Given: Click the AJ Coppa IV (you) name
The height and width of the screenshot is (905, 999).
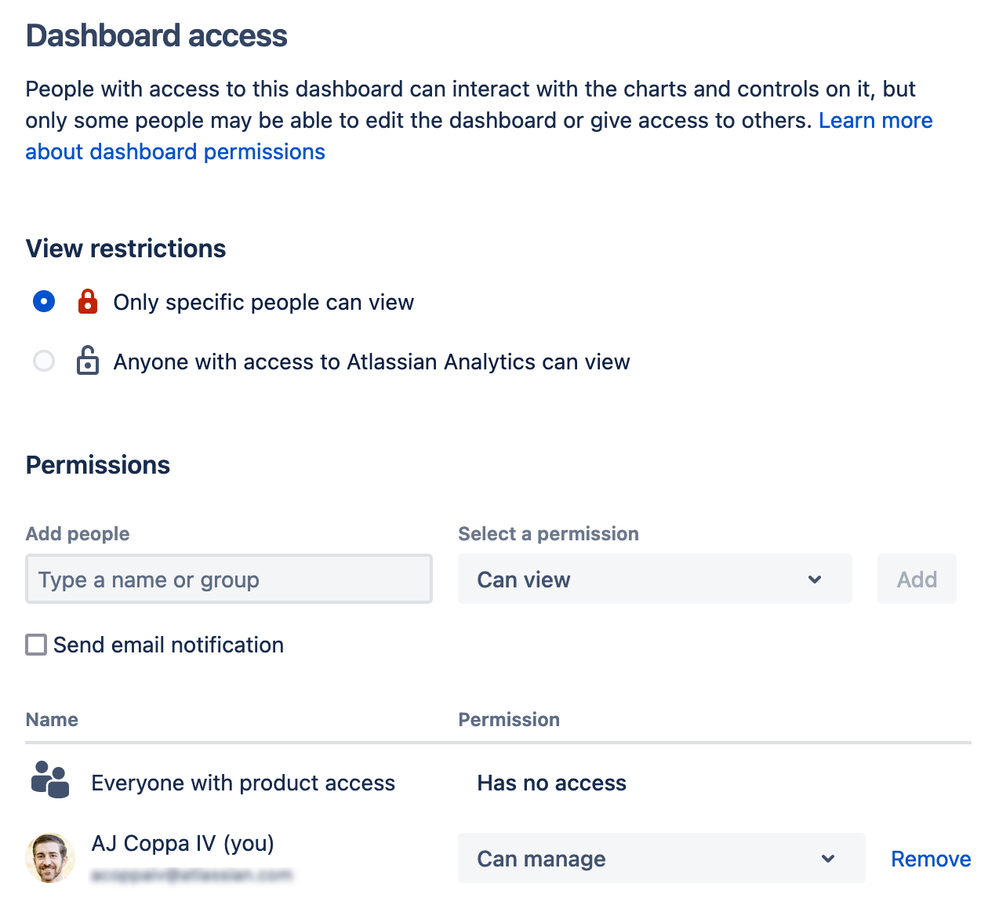Looking at the screenshot, I should pos(182,844).
